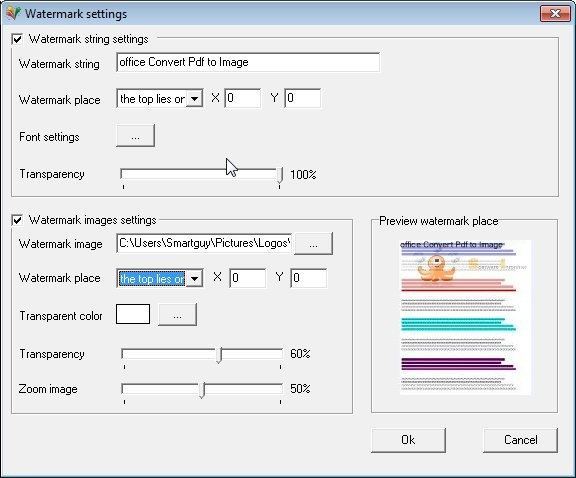Viewport: 576px width, 478px height.
Task: Toggle the Watermark string settings checkbox
Action: click(17, 39)
